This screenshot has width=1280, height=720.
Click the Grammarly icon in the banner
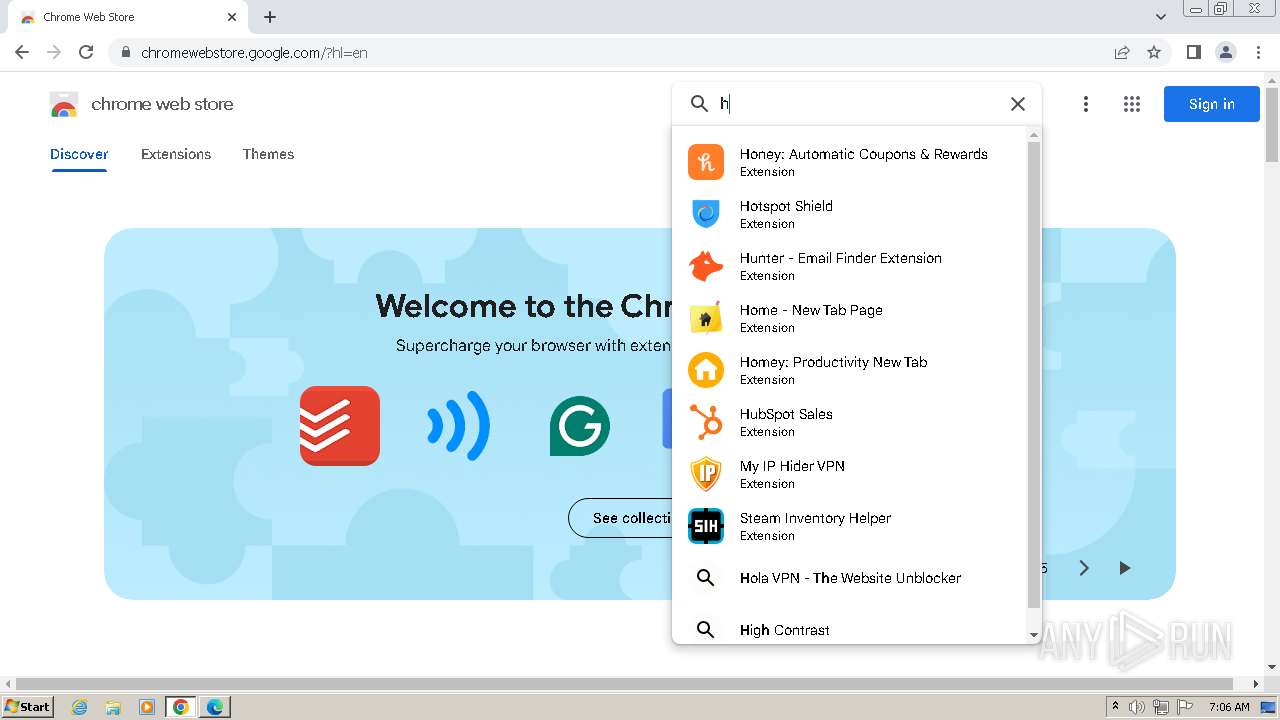[580, 426]
